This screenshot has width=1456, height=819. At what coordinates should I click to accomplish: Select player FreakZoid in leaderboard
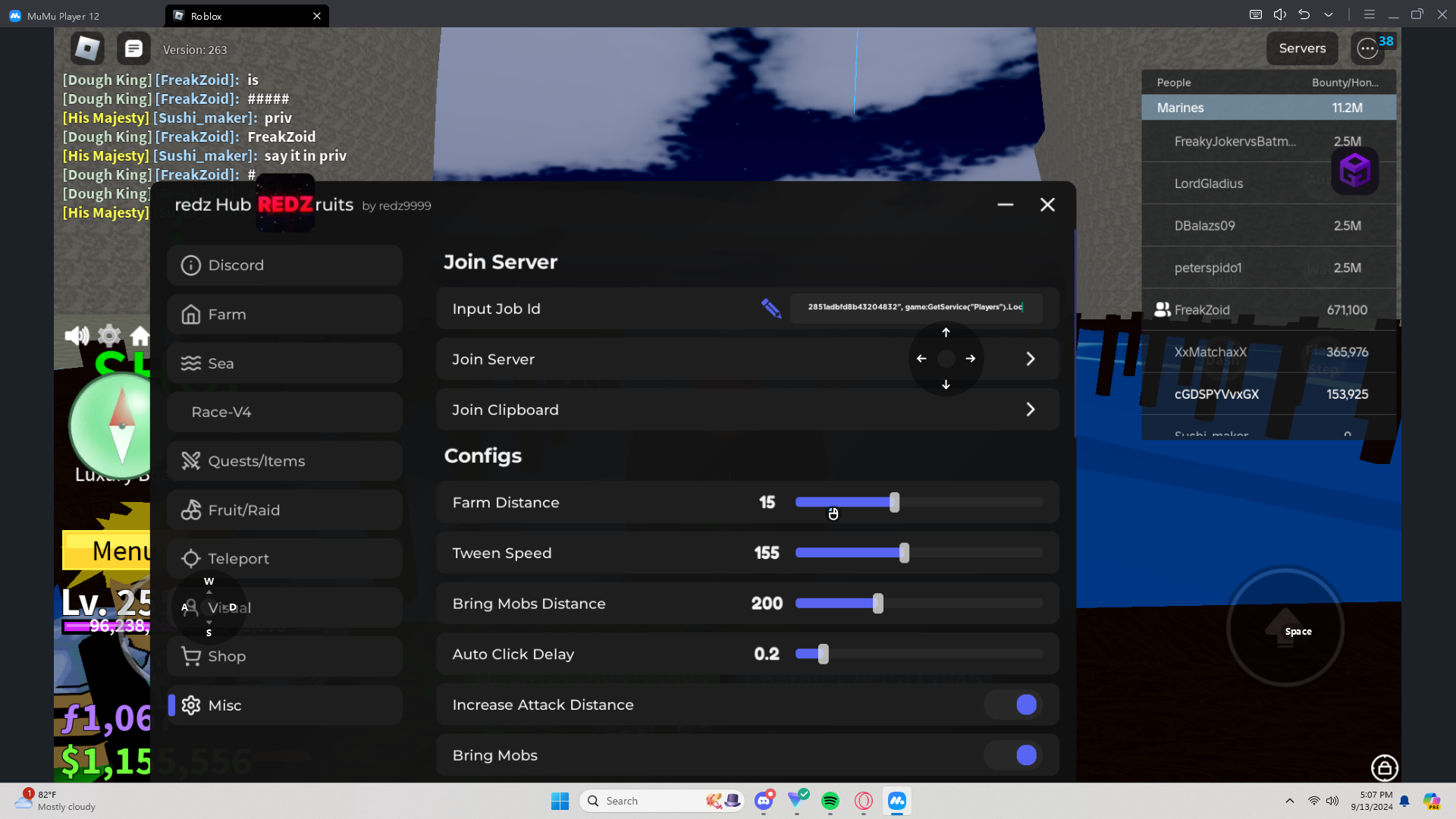pos(1269,310)
